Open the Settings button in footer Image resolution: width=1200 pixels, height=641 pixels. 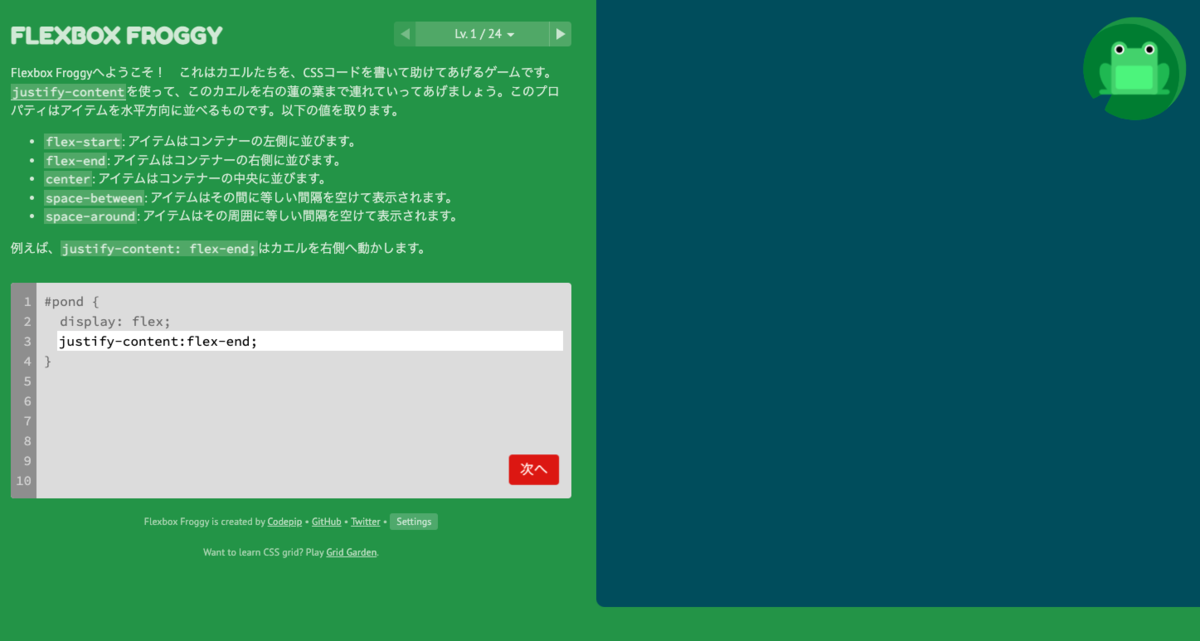[x=413, y=522]
